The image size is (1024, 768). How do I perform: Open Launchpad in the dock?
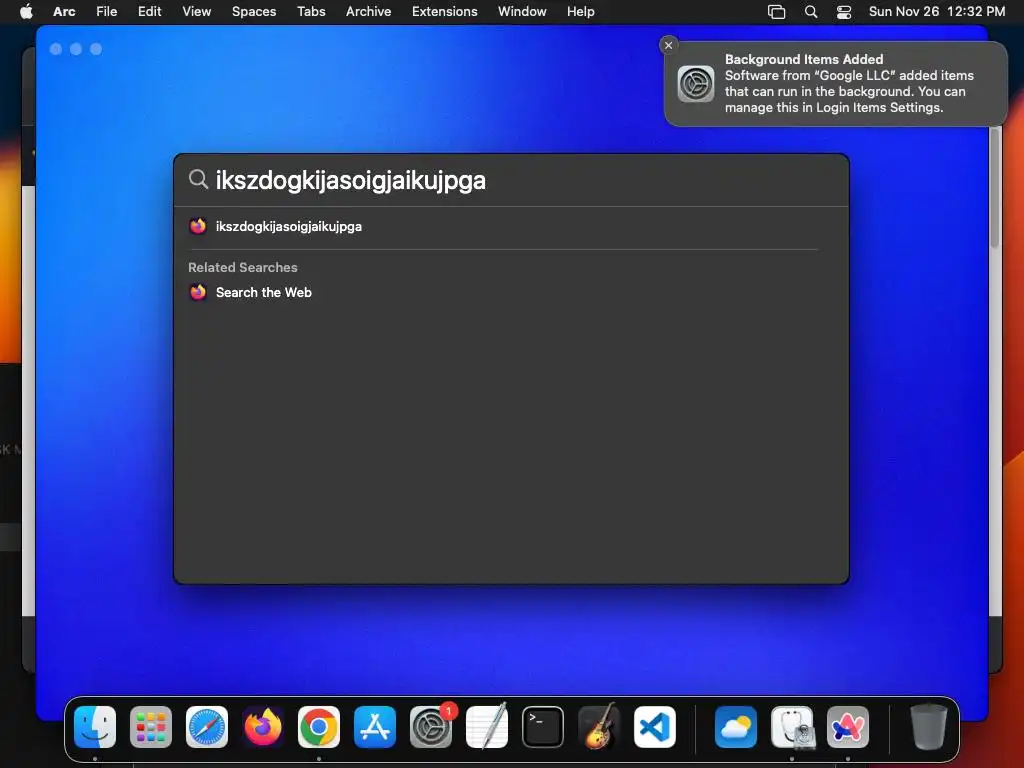click(x=151, y=727)
